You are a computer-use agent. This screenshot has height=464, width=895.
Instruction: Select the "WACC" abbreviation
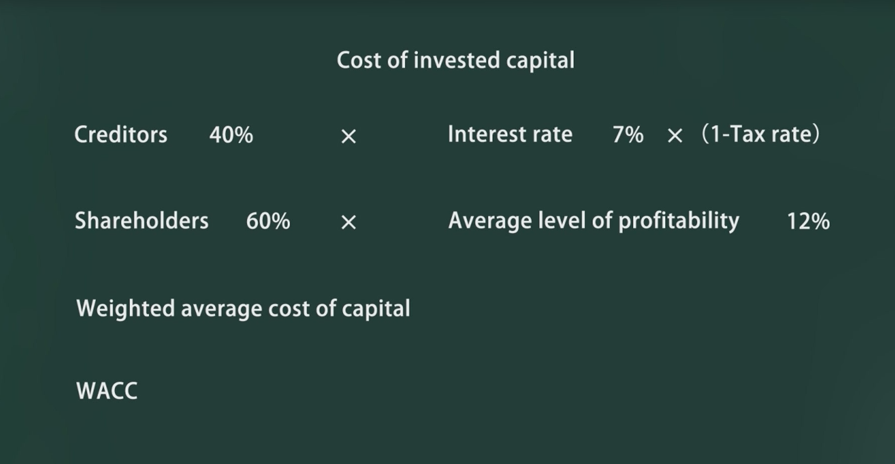click(x=107, y=391)
